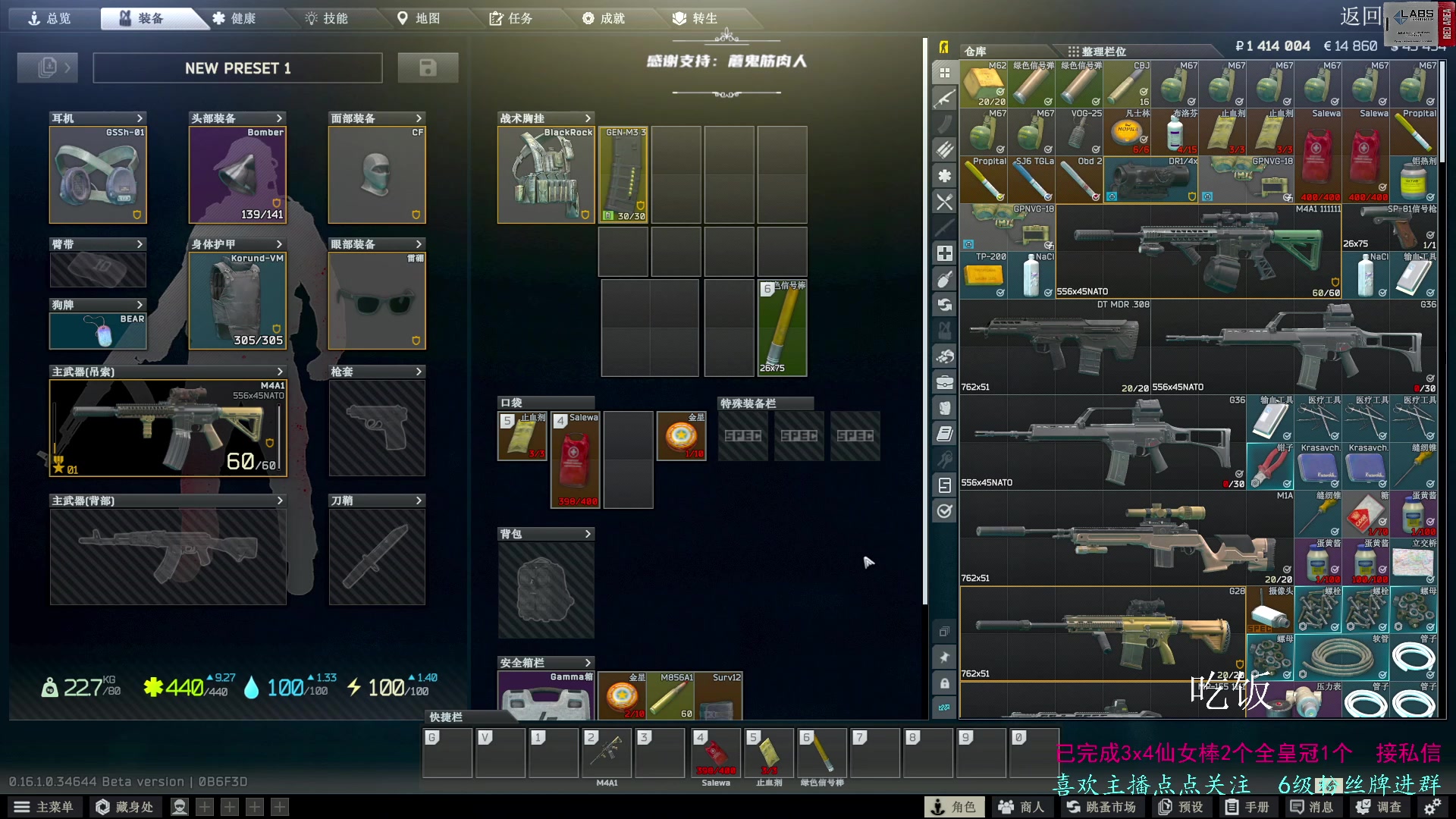Switch to the 地图 map tab
The width and height of the screenshot is (1456, 819).
(419, 18)
